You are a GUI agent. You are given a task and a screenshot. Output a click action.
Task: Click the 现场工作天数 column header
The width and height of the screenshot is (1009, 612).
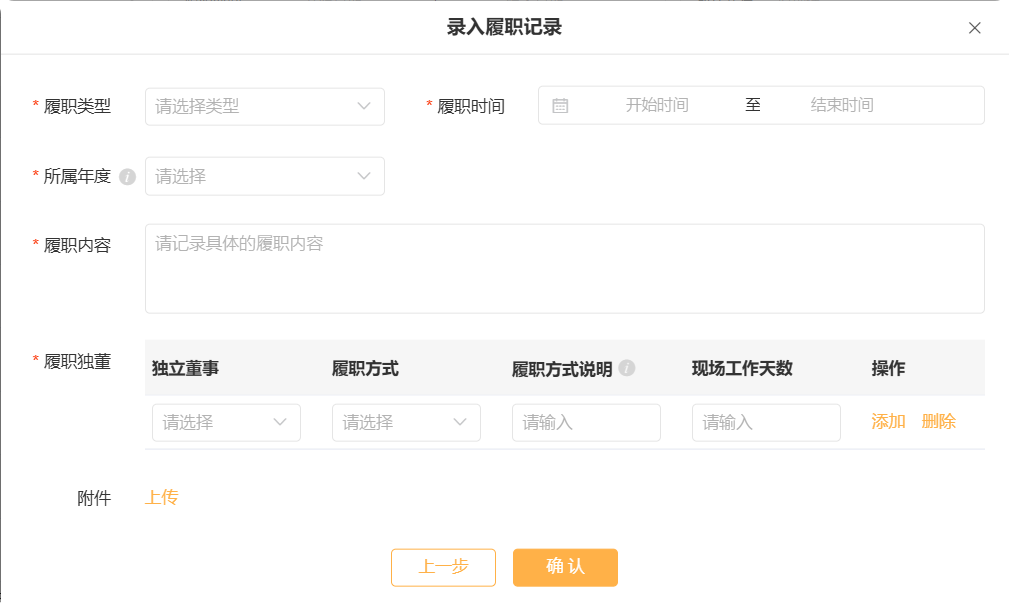tap(742, 368)
